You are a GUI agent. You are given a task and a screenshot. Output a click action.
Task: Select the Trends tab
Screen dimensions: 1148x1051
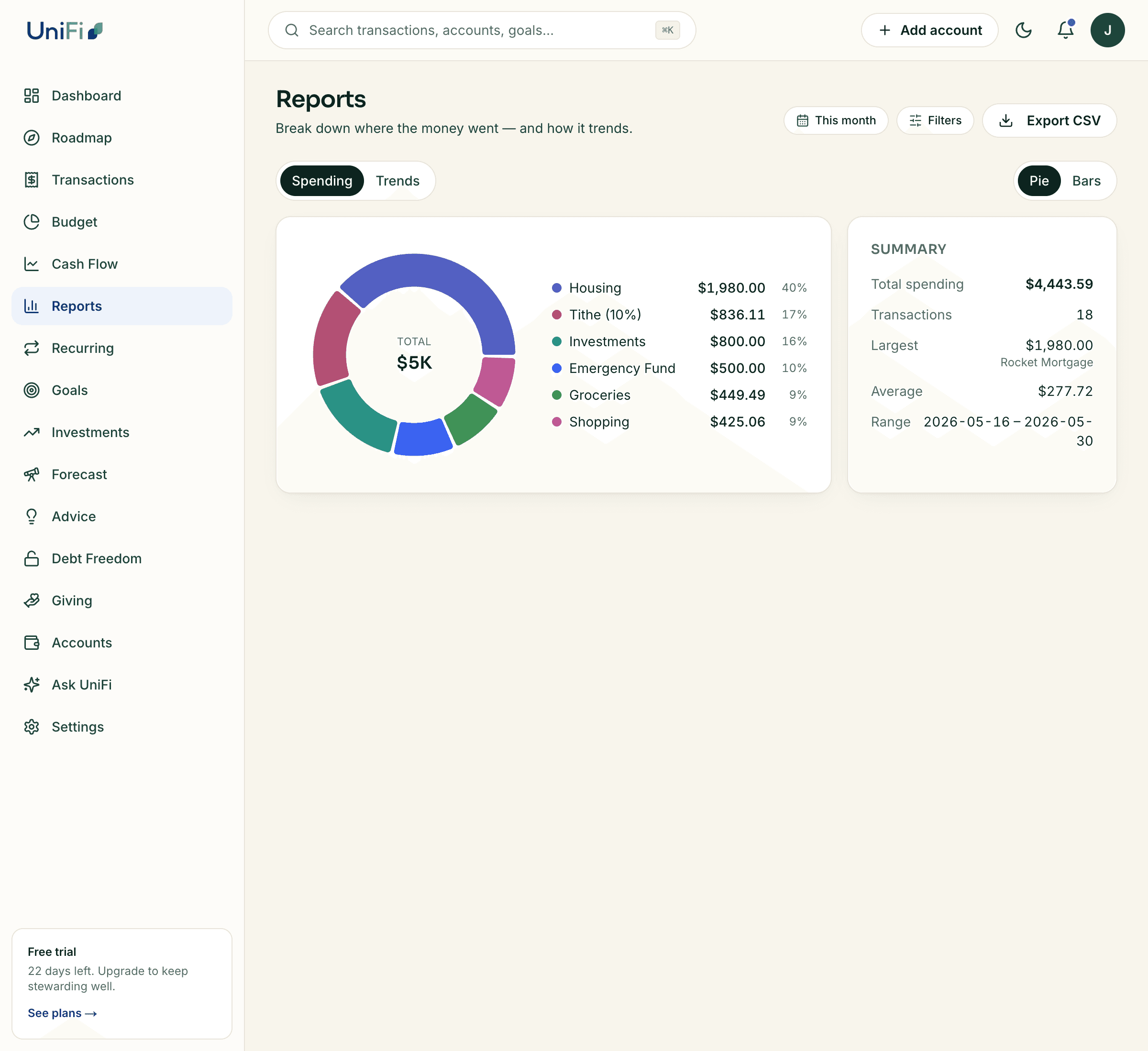(x=397, y=181)
